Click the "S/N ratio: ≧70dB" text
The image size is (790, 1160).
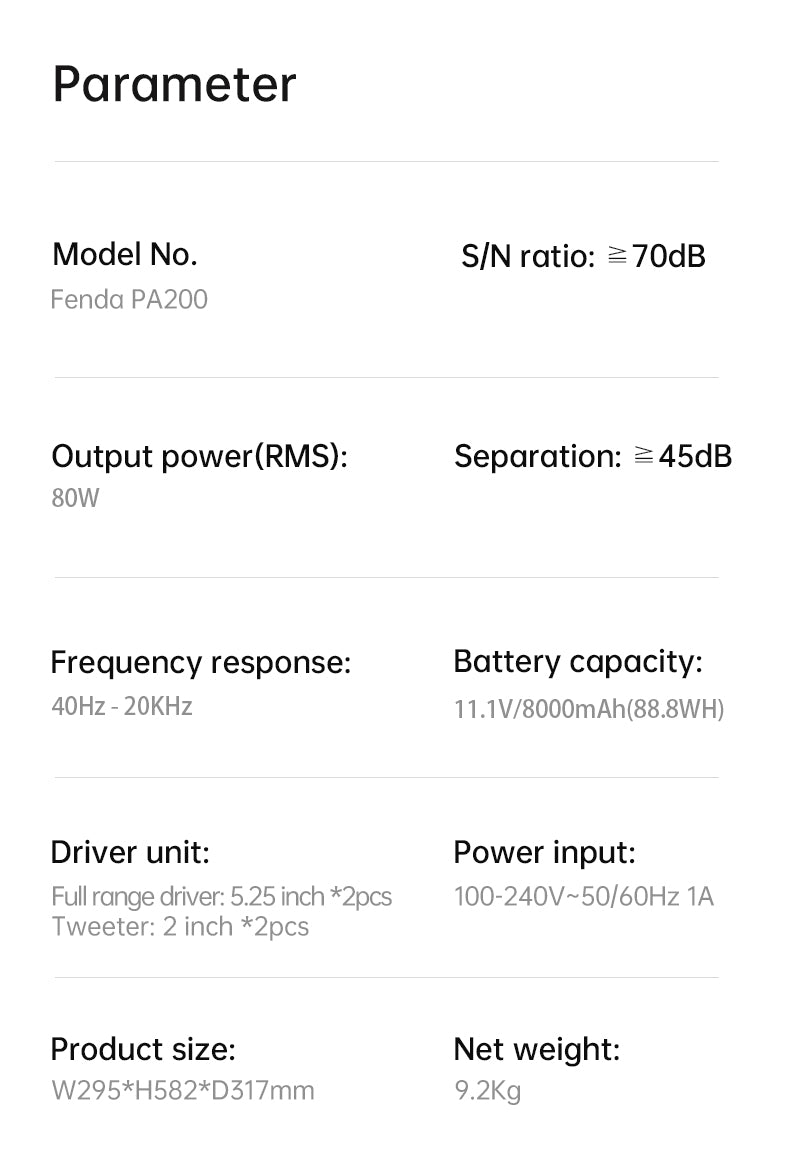coord(583,256)
